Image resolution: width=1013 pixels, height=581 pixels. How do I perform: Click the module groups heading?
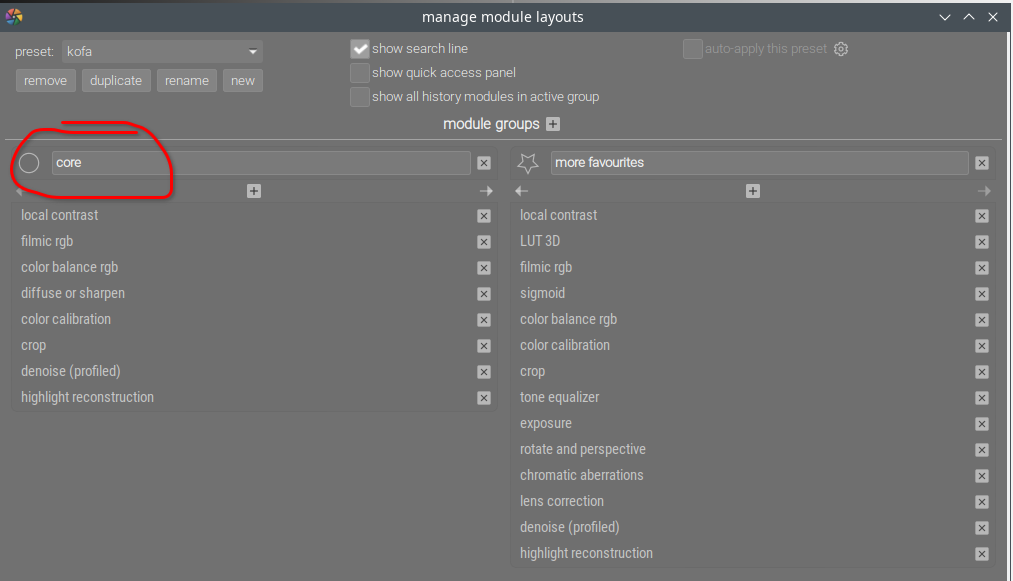[x=491, y=124]
